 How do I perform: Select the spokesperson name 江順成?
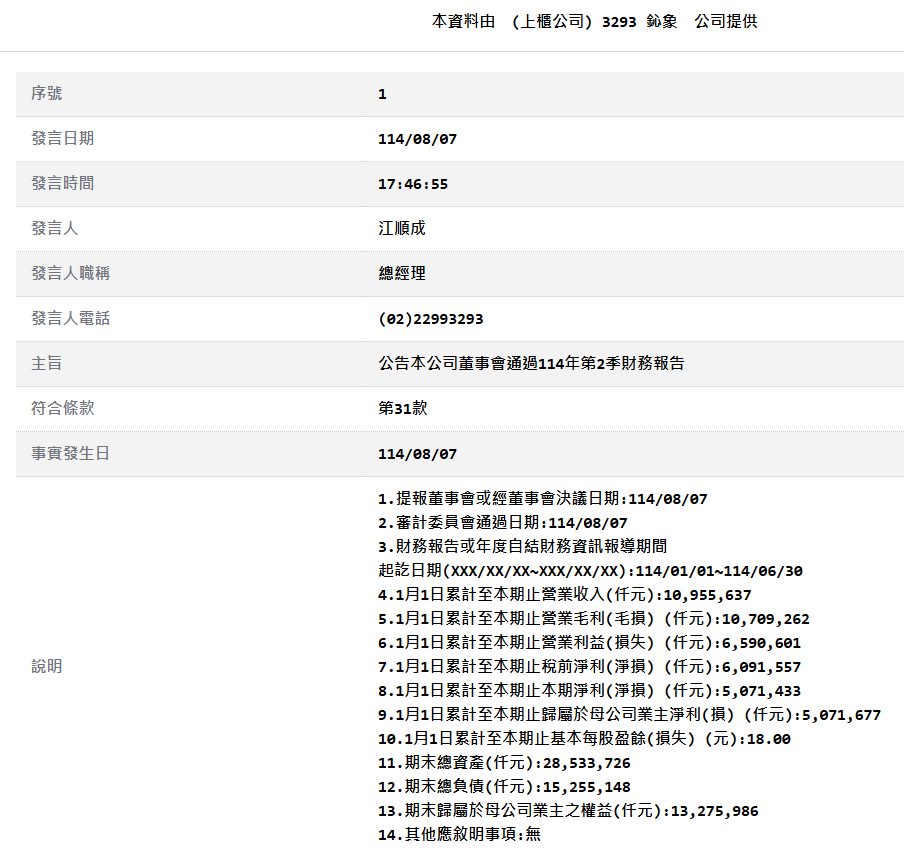point(402,228)
